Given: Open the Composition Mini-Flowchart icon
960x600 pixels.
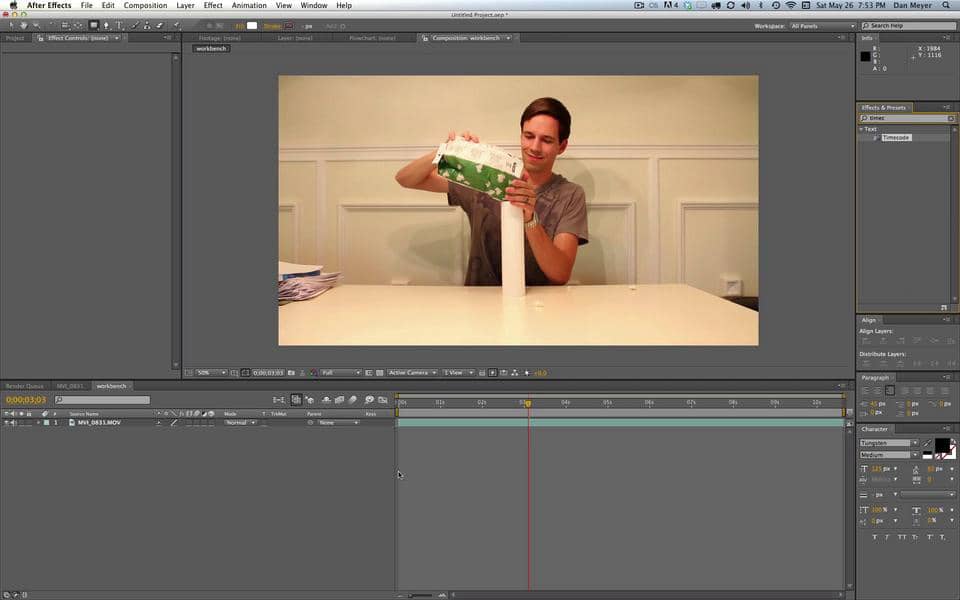Looking at the screenshot, I should (x=279, y=400).
